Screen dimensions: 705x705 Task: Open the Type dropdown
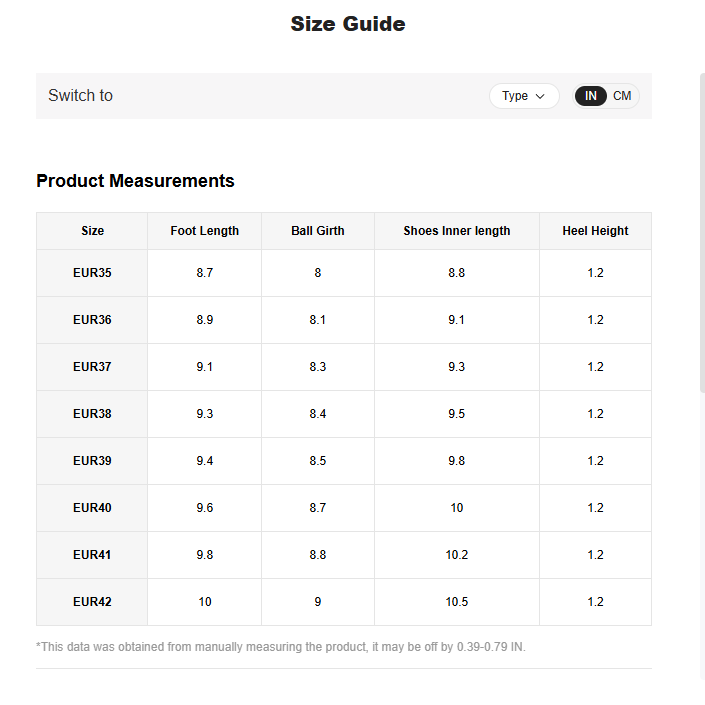(523, 96)
